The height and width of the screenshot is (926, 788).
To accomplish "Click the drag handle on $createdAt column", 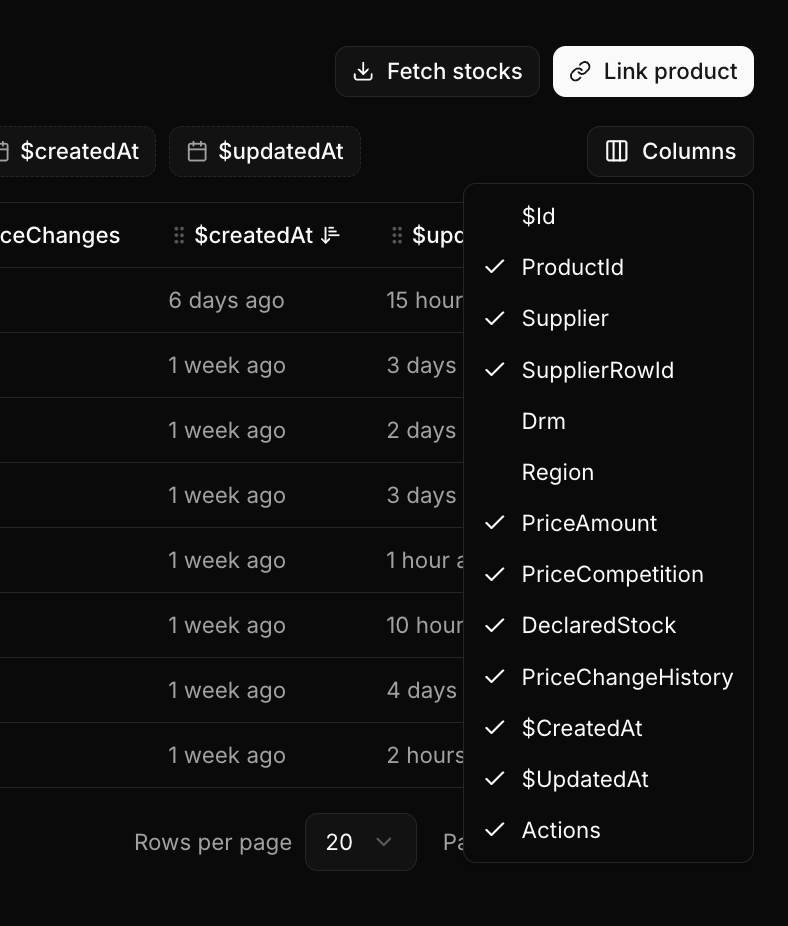I will coord(178,235).
